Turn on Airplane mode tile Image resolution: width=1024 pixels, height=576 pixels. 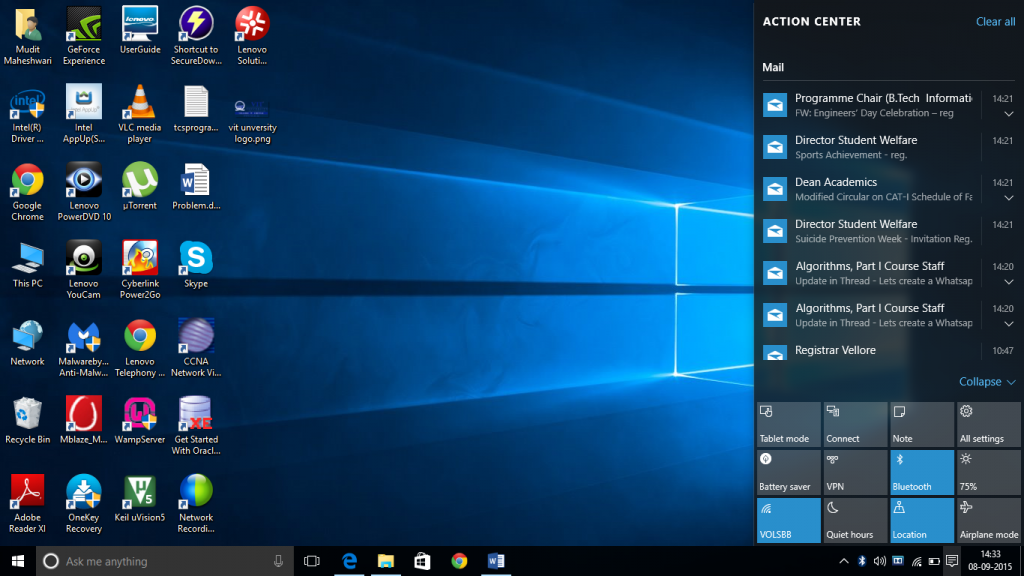(x=988, y=520)
